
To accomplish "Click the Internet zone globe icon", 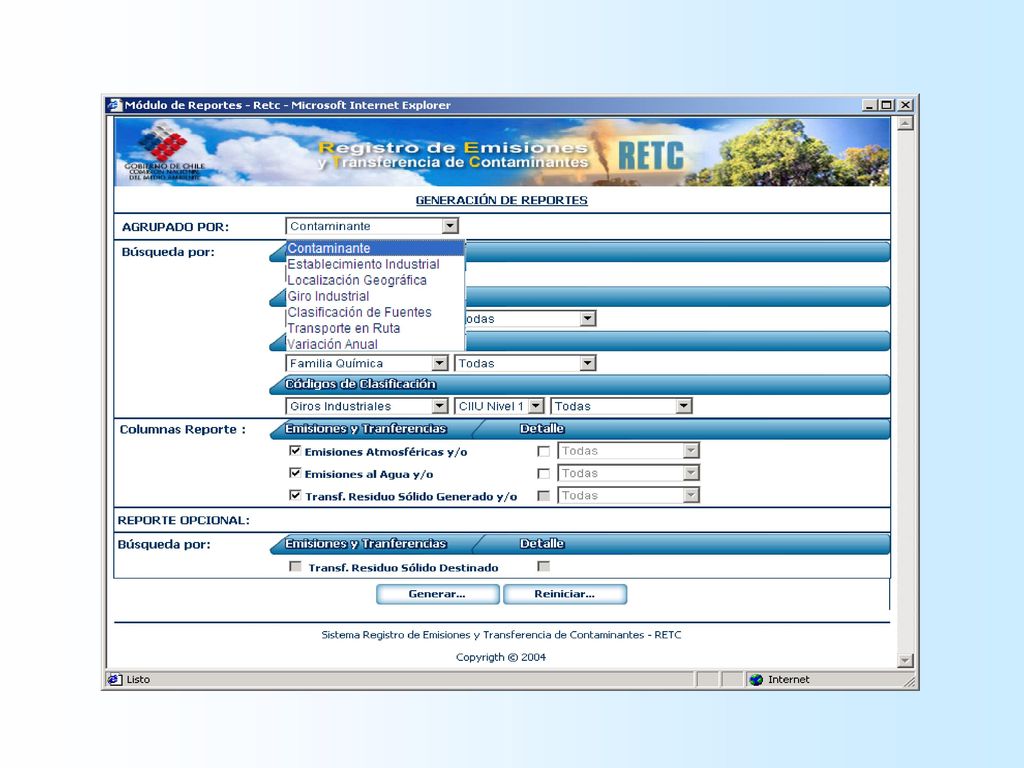I will pos(756,680).
